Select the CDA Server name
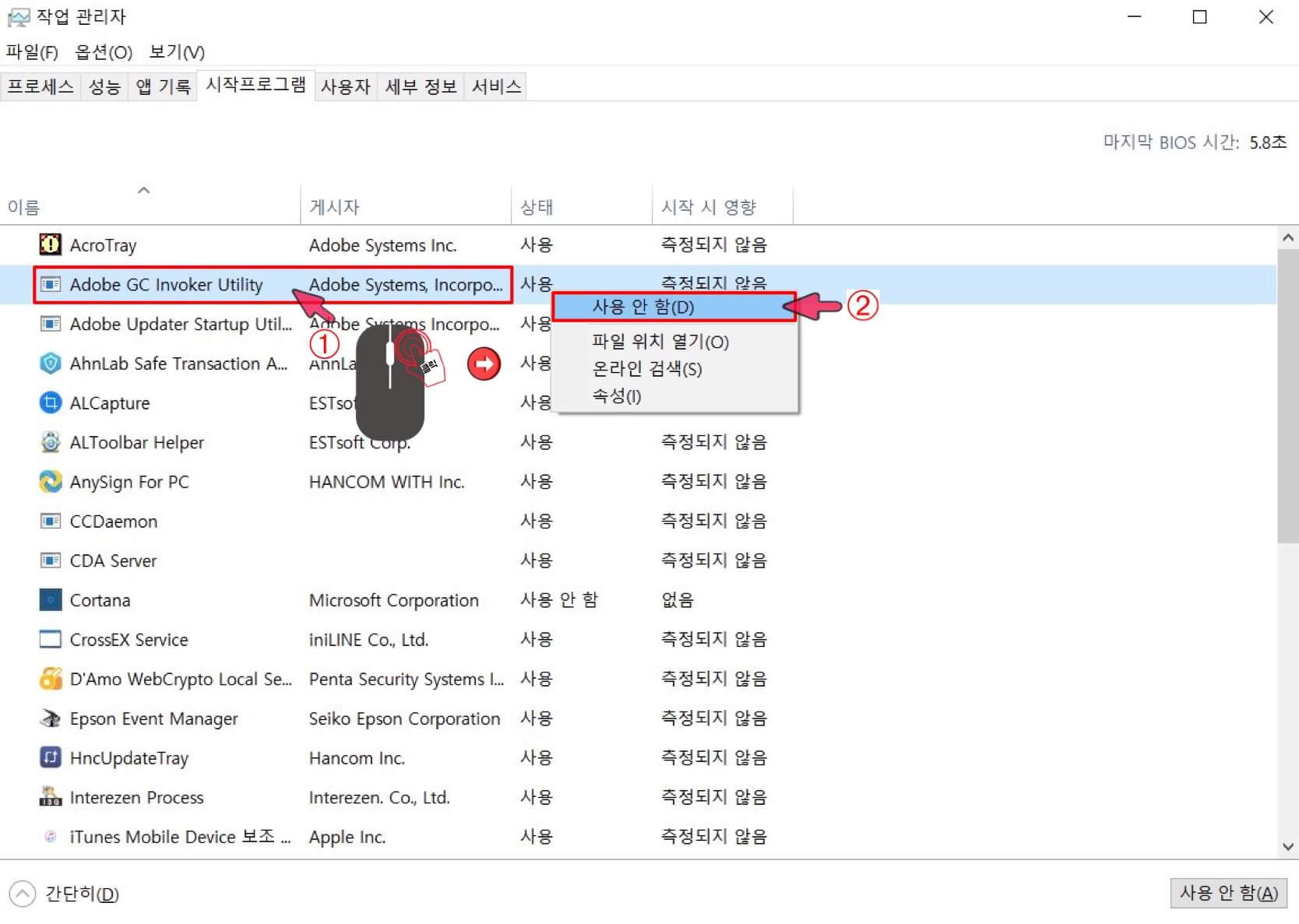This screenshot has height=924, width=1299. [x=113, y=560]
